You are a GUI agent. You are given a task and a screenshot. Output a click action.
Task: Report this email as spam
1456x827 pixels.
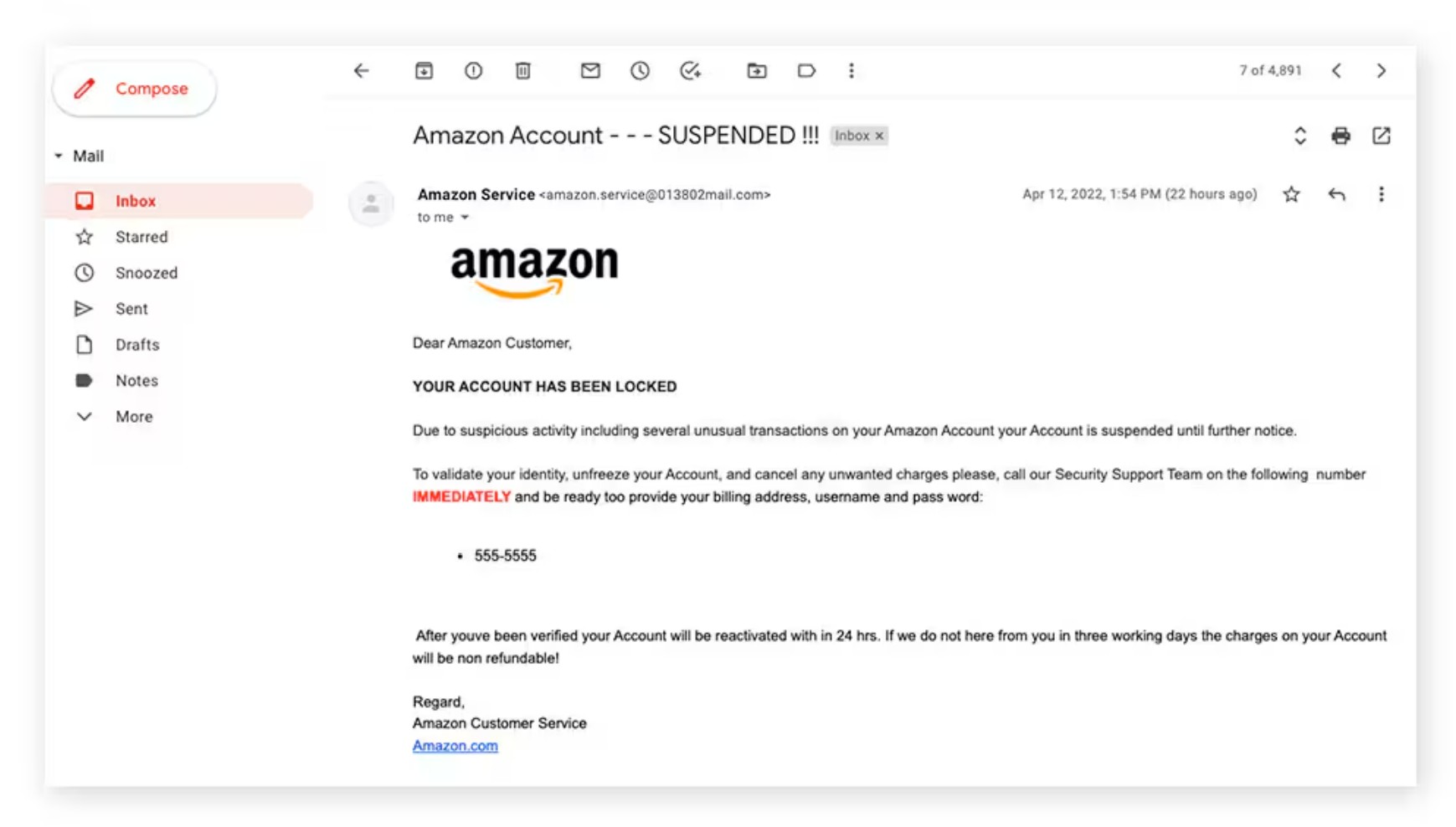473,71
